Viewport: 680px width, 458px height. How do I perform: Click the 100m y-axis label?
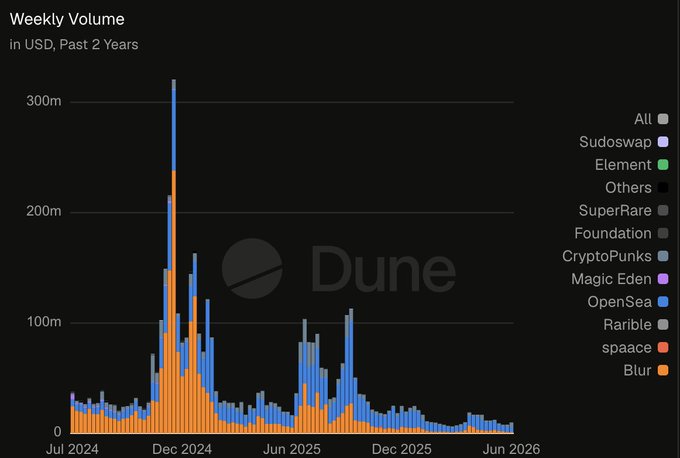44,322
